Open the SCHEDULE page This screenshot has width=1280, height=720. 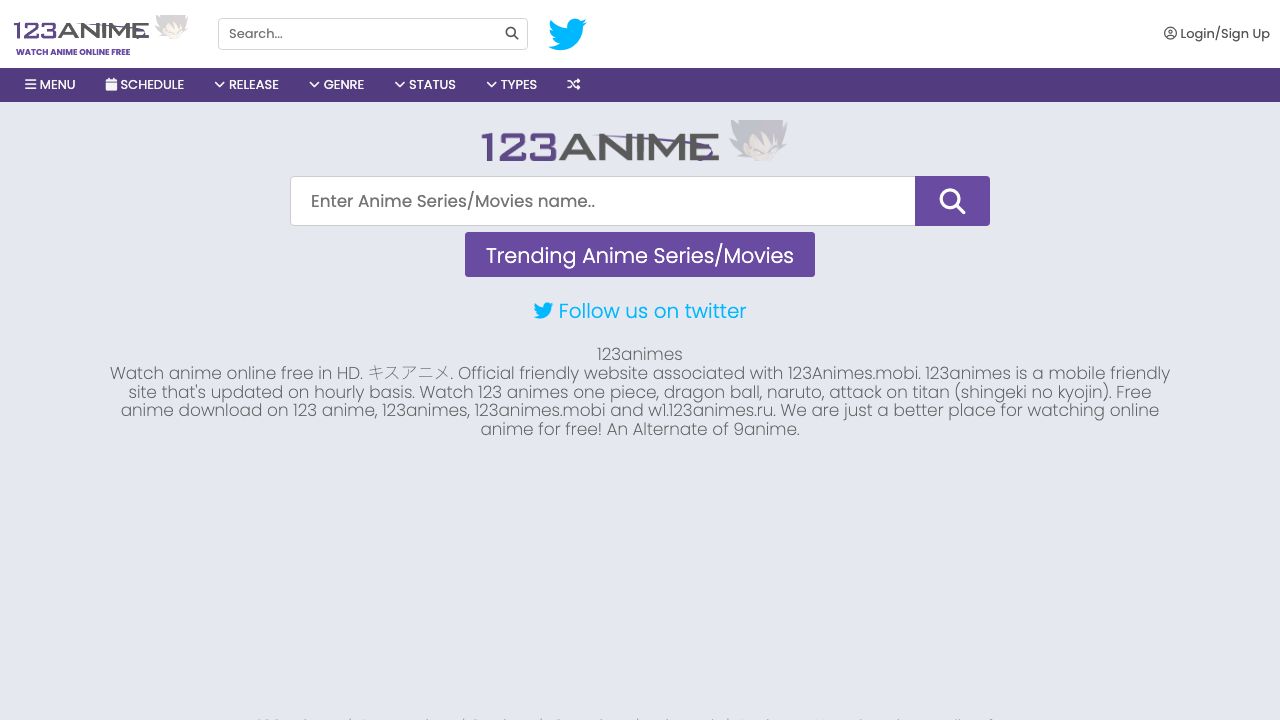tap(145, 85)
